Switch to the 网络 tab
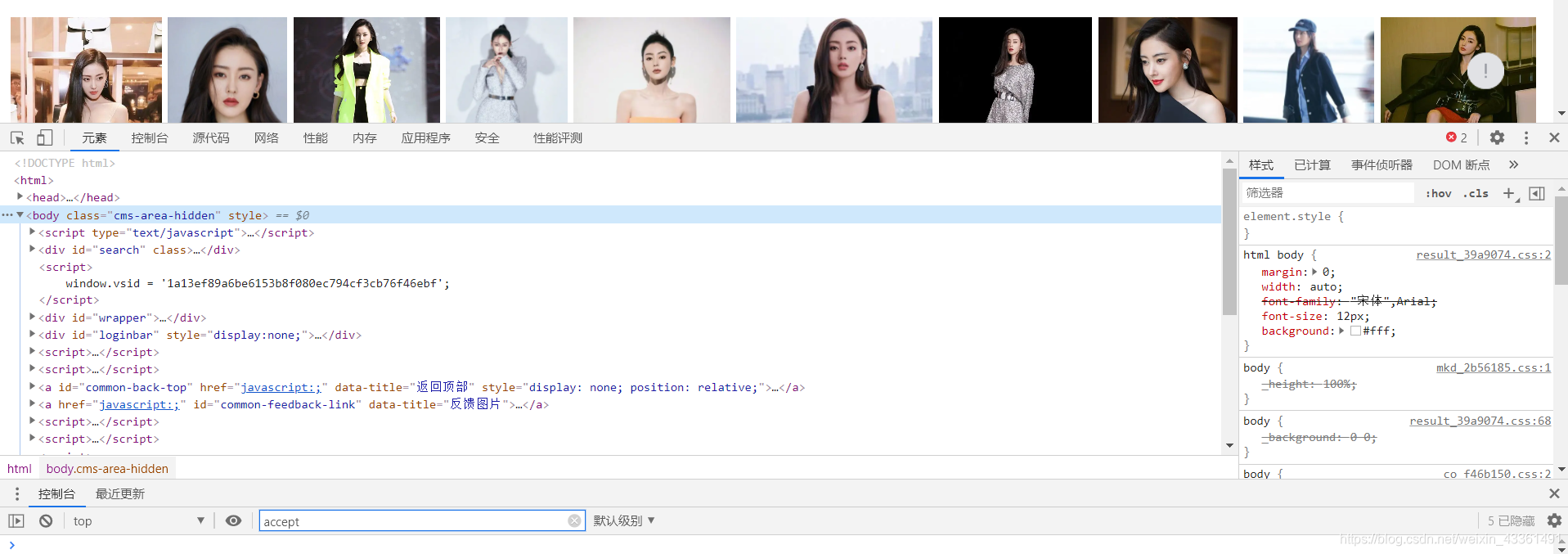The height and width of the screenshot is (554, 1568). pyautogui.click(x=267, y=137)
